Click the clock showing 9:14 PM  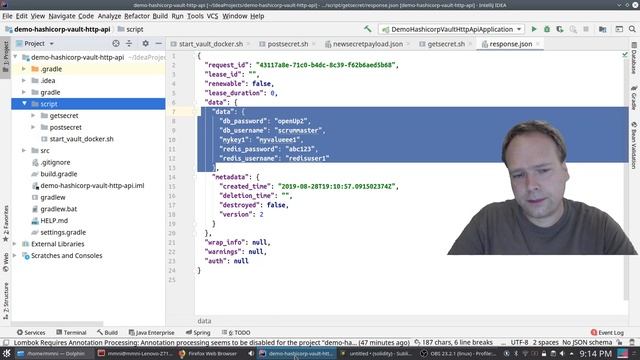(595, 353)
